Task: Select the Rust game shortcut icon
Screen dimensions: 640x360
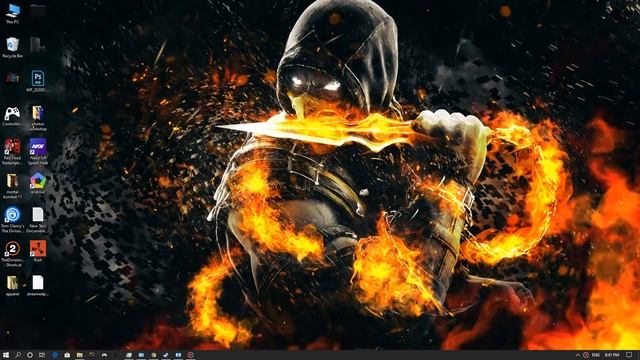Action: pyautogui.click(x=38, y=251)
